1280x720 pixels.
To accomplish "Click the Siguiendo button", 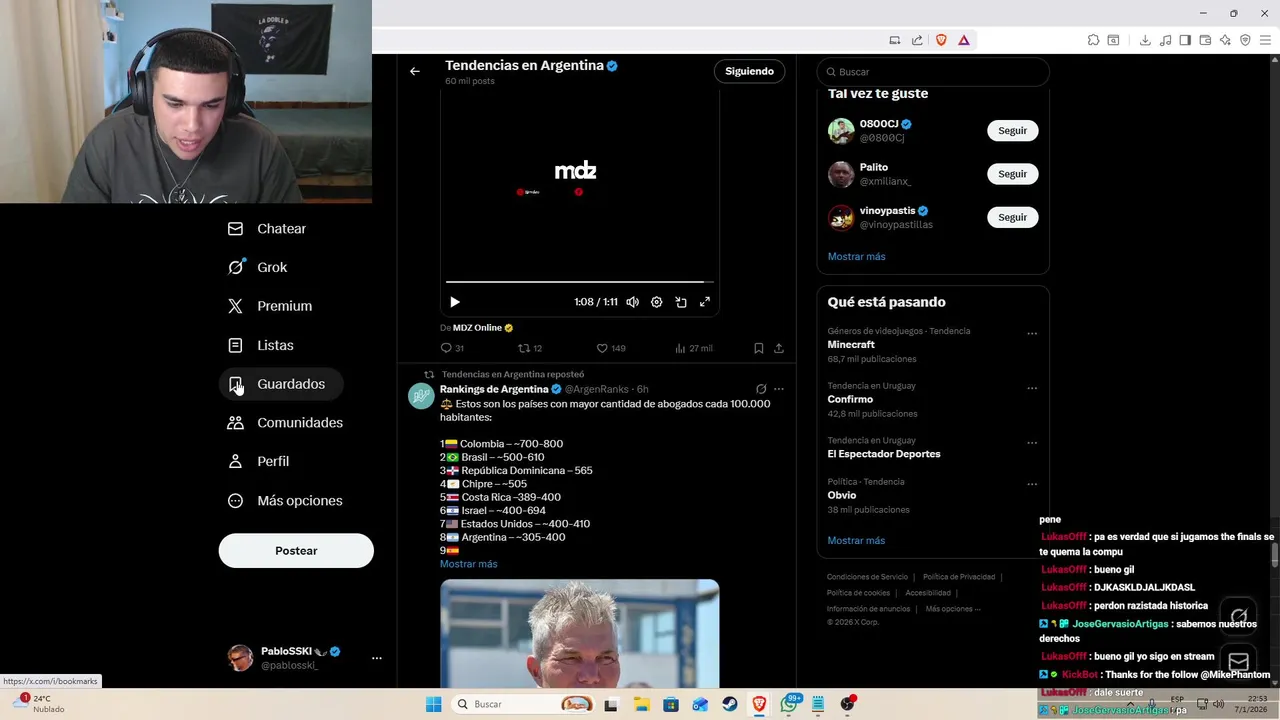I will tap(749, 71).
